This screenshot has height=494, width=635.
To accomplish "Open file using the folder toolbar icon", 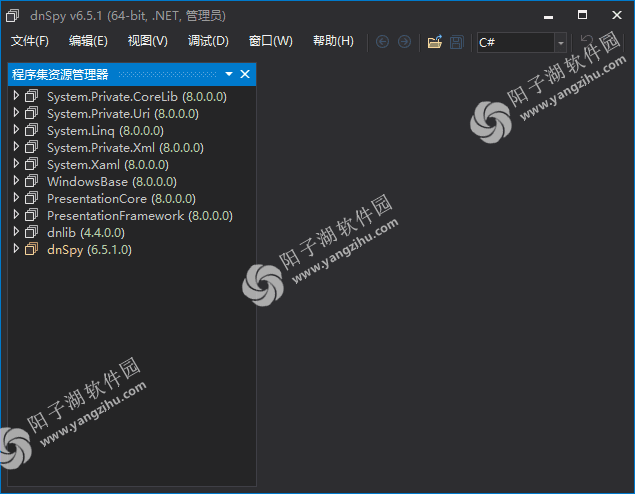I will tap(435, 42).
